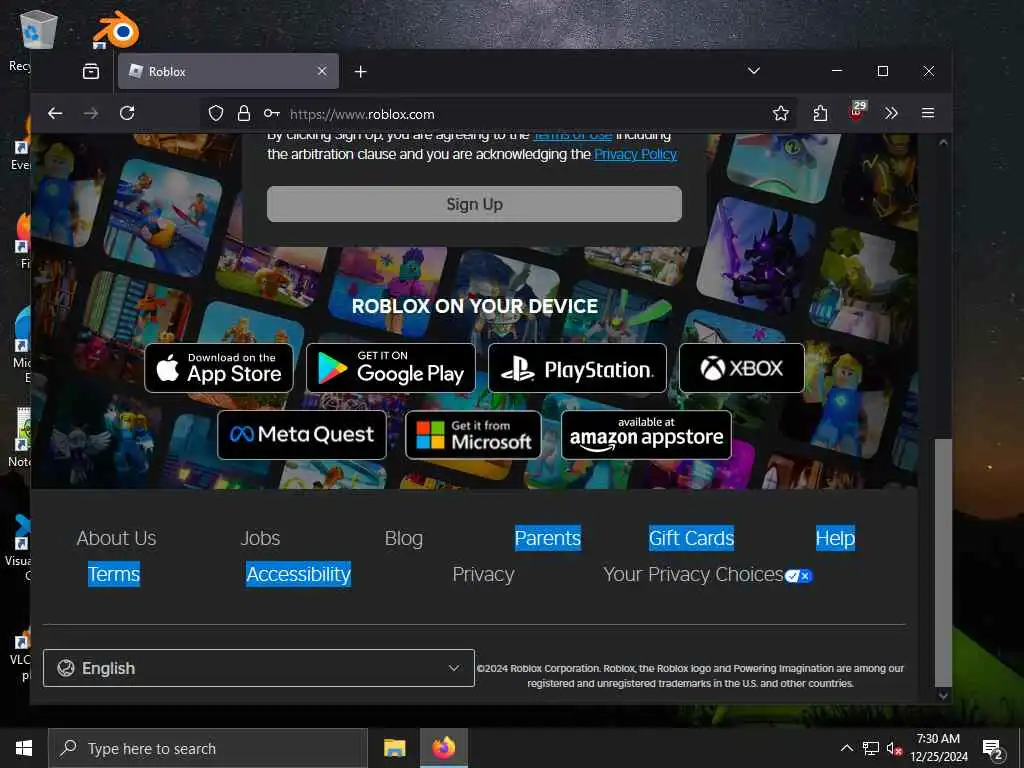This screenshot has height=768, width=1024.
Task: Go back using the browser back arrow
Action: pyautogui.click(x=55, y=114)
